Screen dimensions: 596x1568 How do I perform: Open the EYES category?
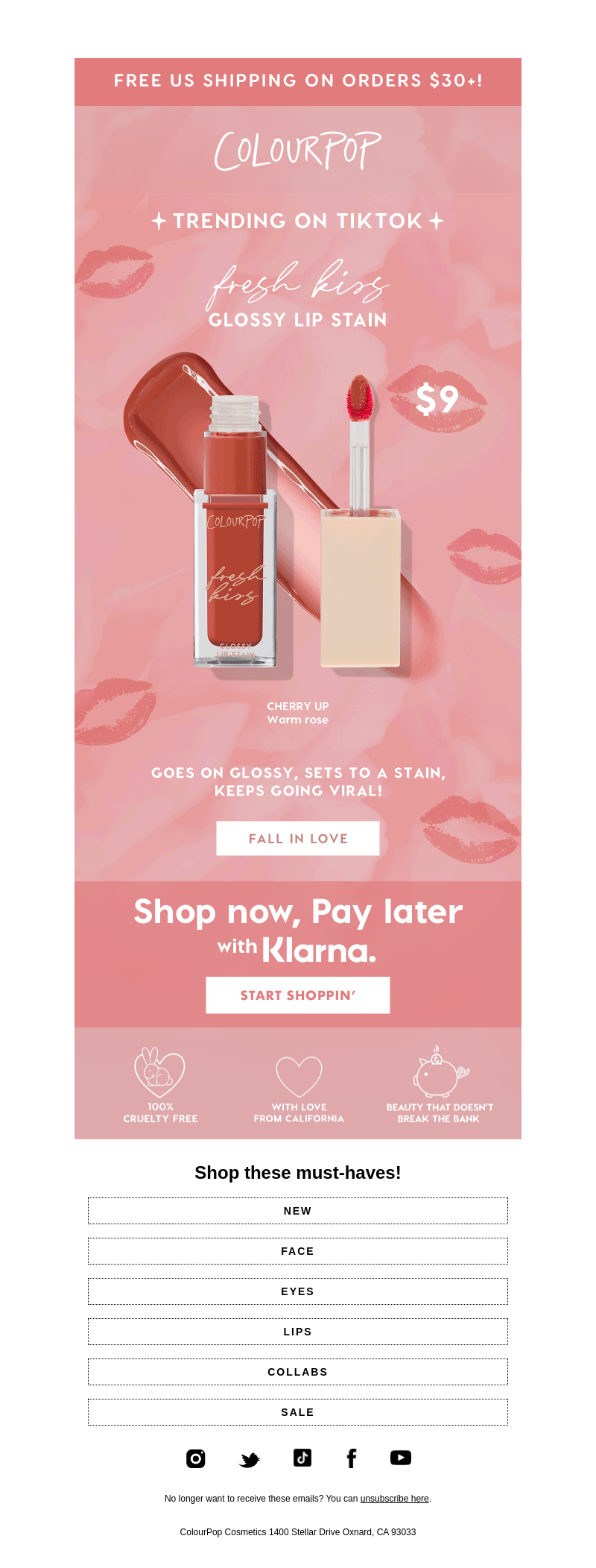[x=298, y=1291]
